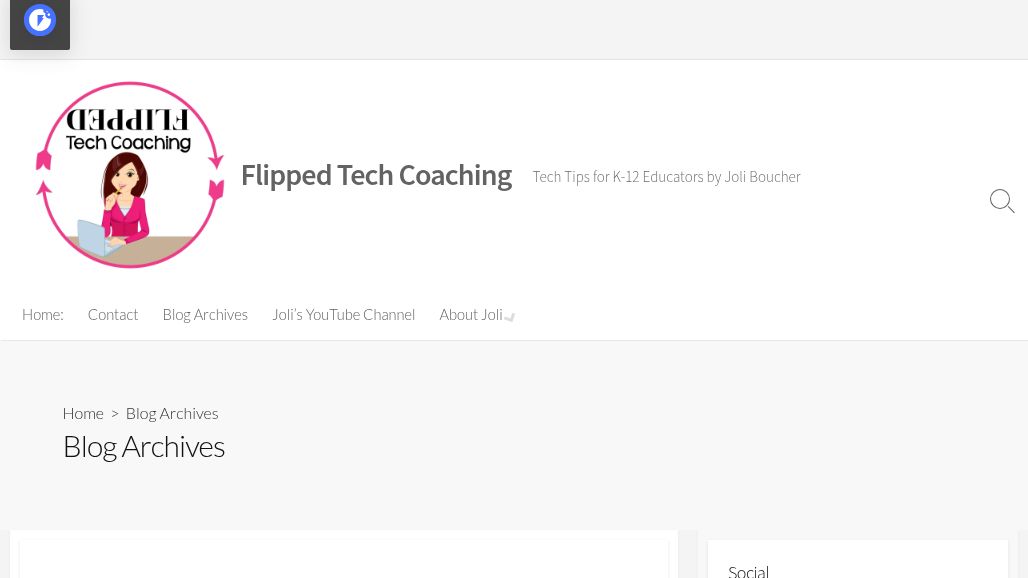Viewport: 1028px width, 578px height.
Task: Select the 'Home:' navigation menu item
Action: [x=42, y=314]
